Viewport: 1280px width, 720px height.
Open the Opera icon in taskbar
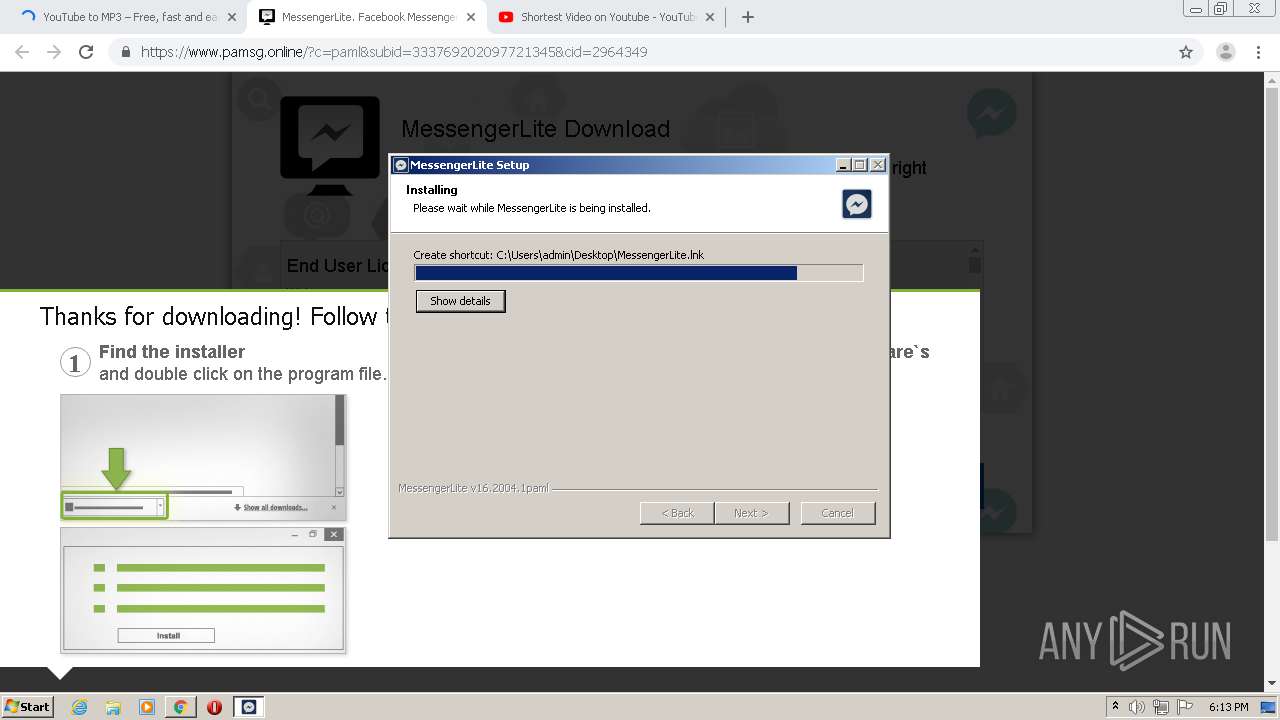pos(214,707)
